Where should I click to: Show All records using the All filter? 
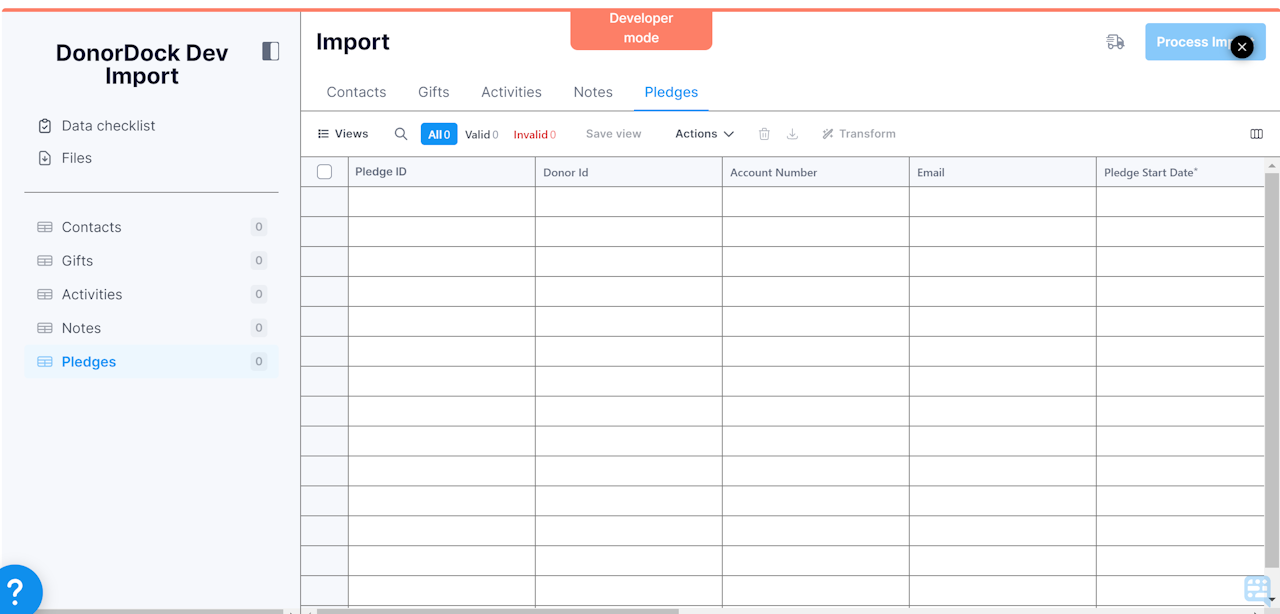point(438,133)
